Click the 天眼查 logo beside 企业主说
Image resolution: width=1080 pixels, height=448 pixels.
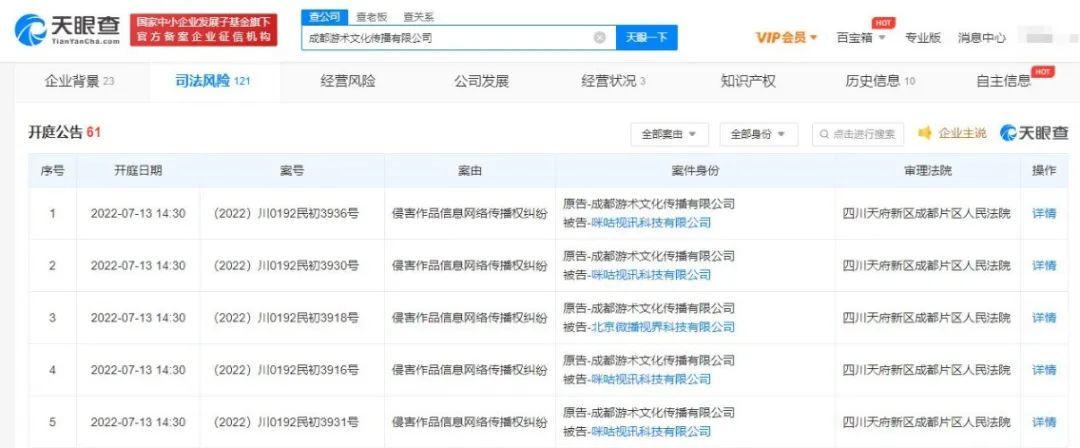[x=1034, y=133]
